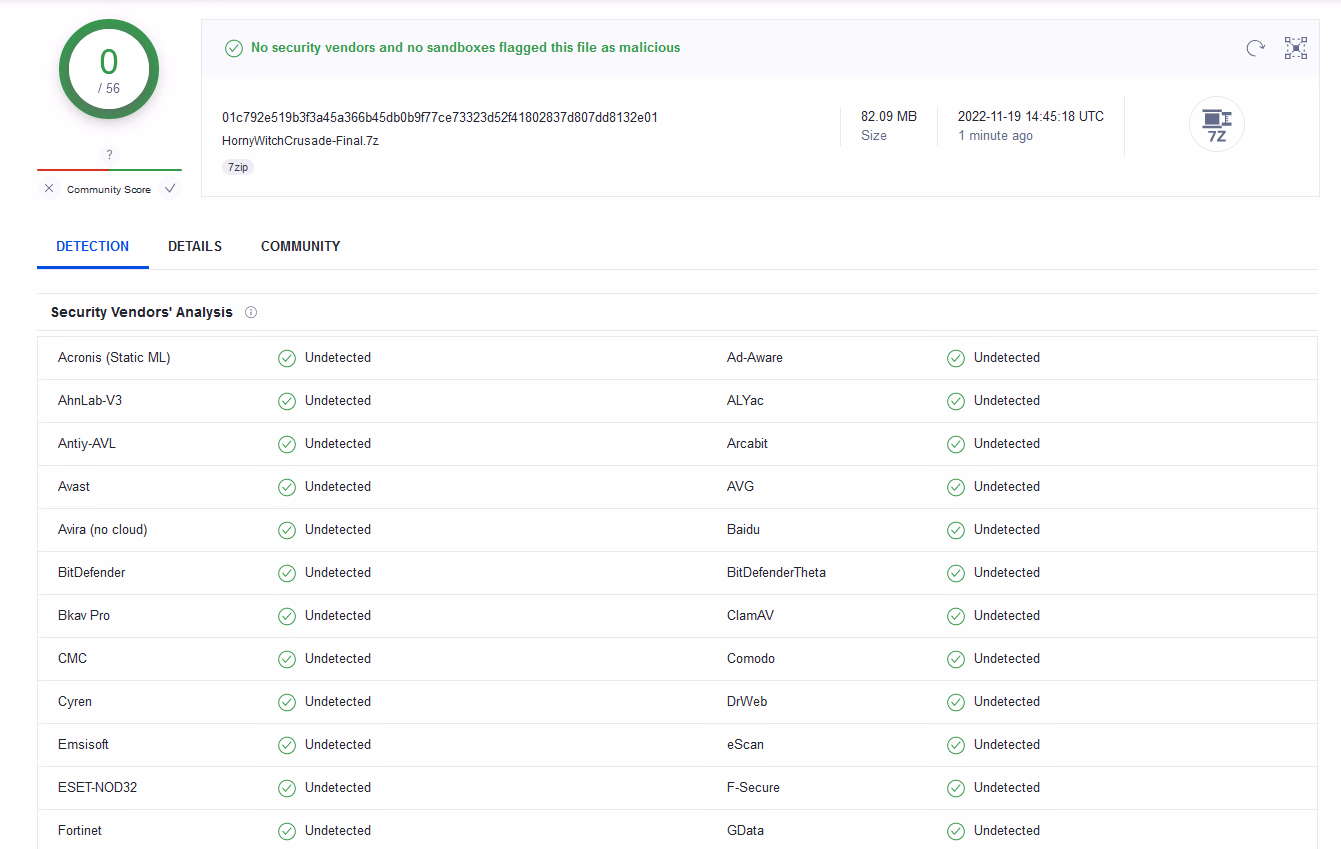Click the file SHA-256 hash text
Image resolution: width=1341 pixels, height=849 pixels.
[440, 117]
